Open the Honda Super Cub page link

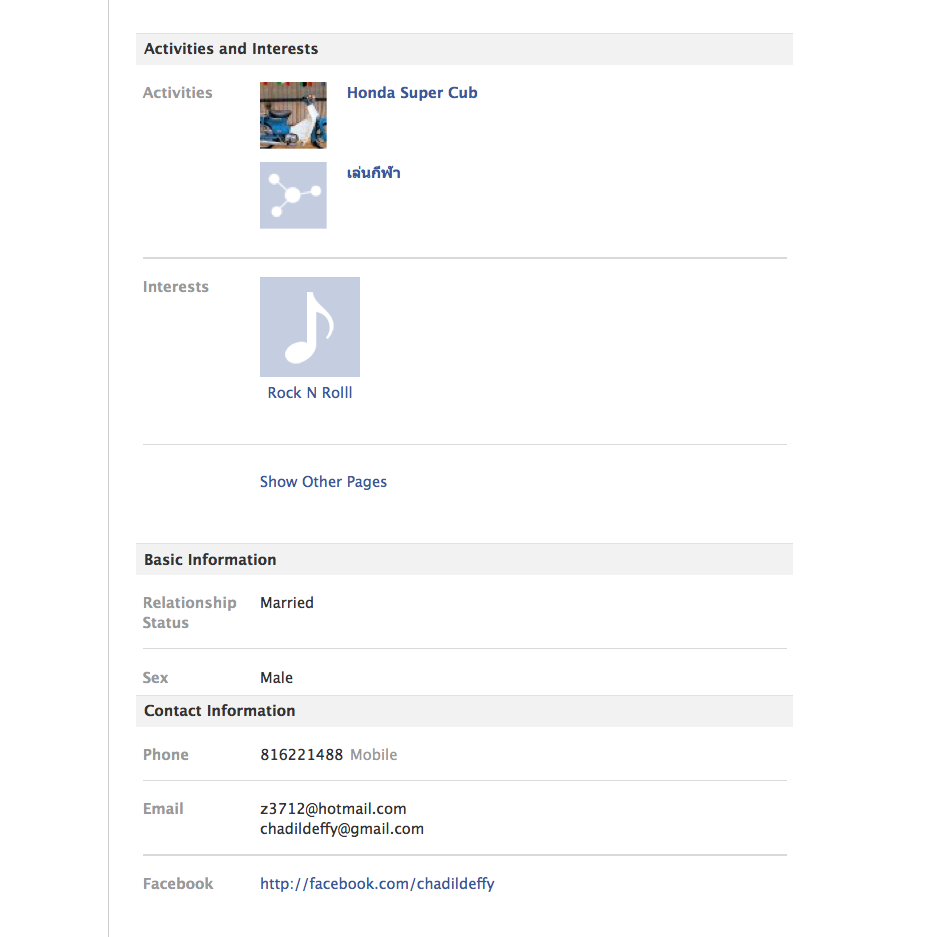tap(412, 93)
